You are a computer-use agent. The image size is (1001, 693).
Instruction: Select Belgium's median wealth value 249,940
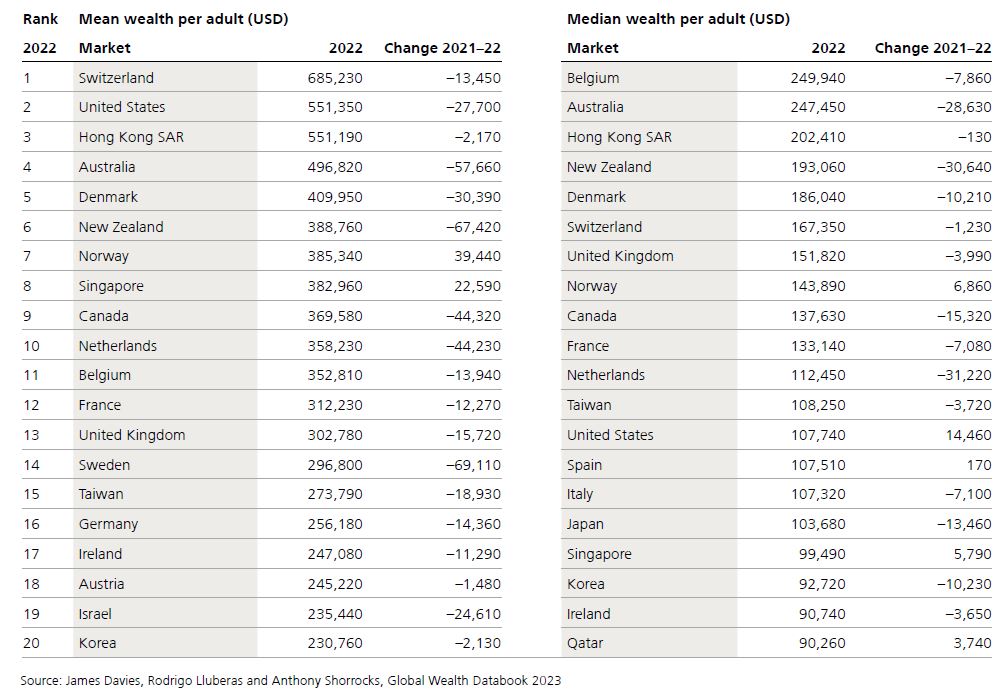pyautogui.click(x=817, y=78)
